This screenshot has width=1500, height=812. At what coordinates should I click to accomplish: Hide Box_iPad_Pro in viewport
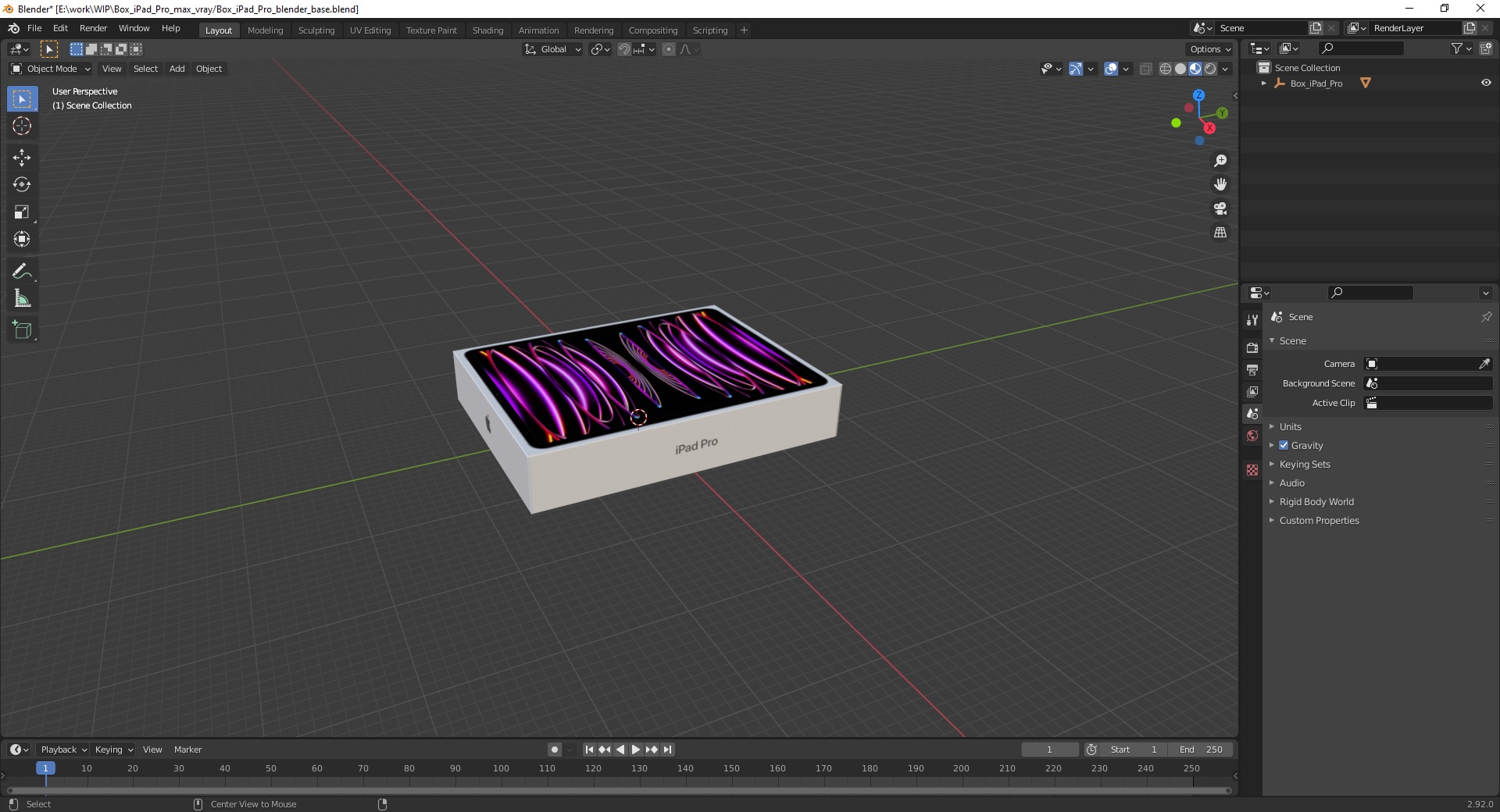1486,83
